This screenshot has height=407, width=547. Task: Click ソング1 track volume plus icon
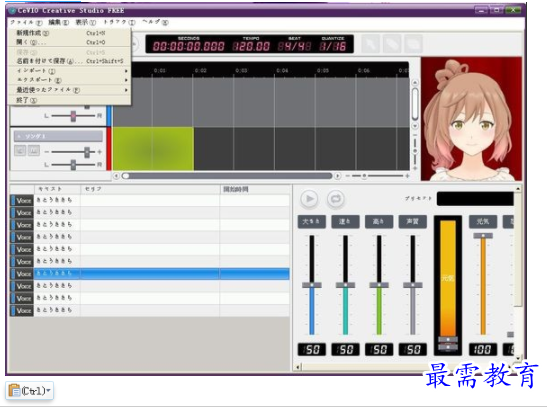[99, 152]
